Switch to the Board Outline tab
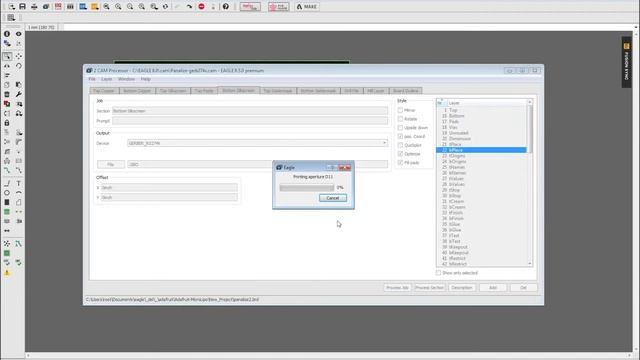 click(406, 91)
